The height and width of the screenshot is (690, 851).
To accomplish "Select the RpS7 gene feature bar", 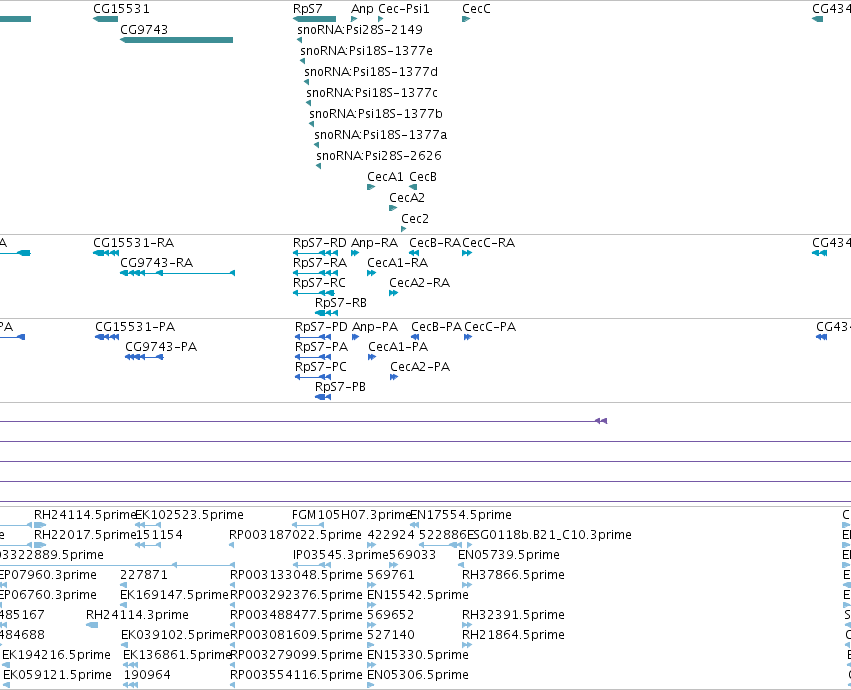I will coord(314,19).
